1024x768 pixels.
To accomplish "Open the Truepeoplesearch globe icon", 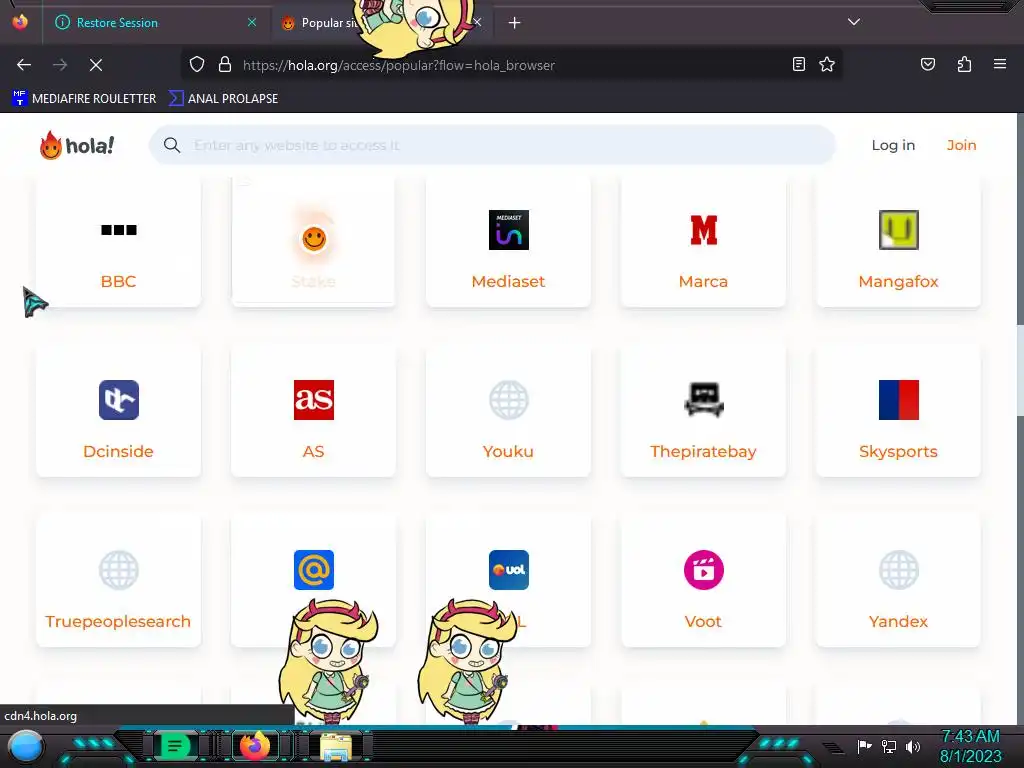I will [x=119, y=570].
